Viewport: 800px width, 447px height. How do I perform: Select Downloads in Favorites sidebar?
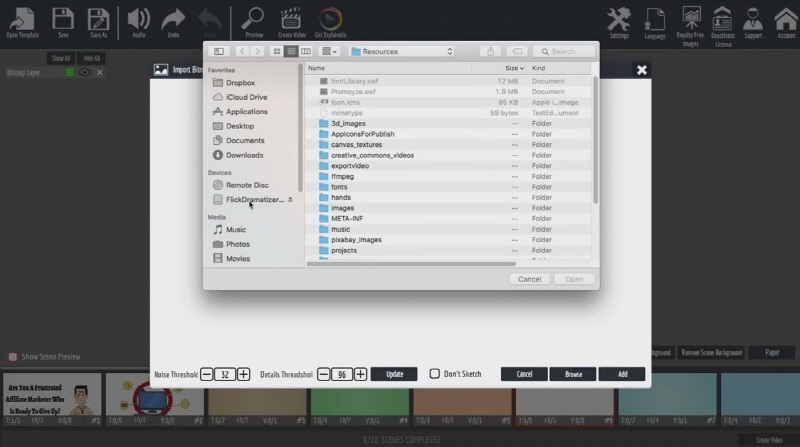(x=244, y=155)
